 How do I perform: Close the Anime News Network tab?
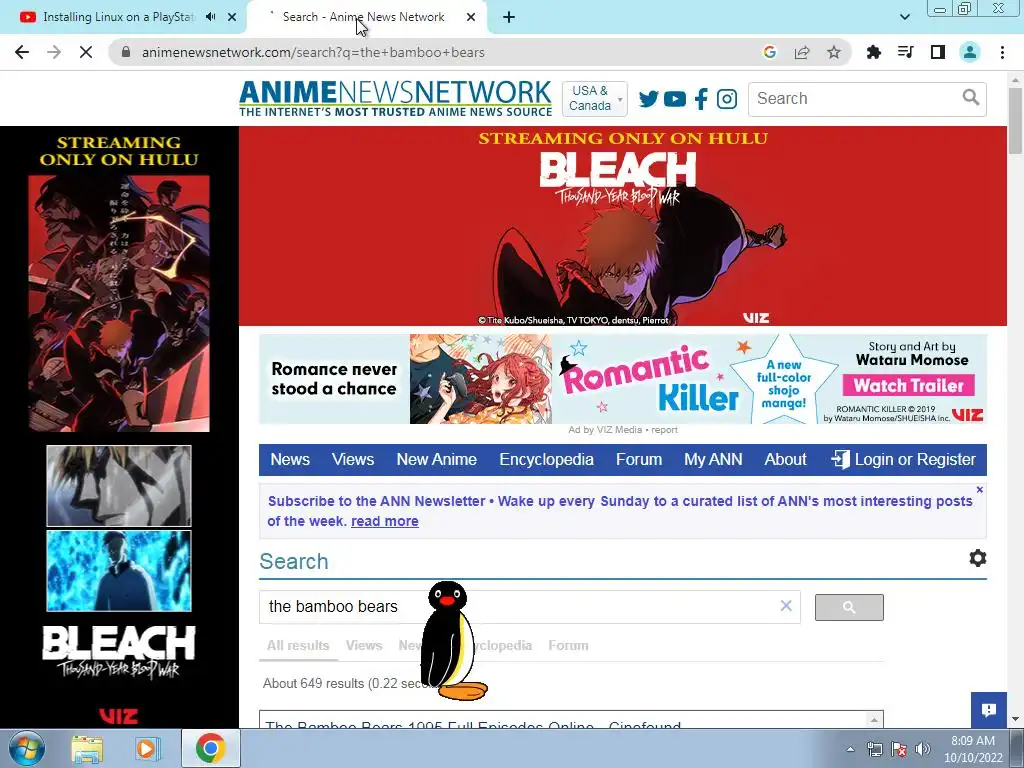[x=471, y=17]
